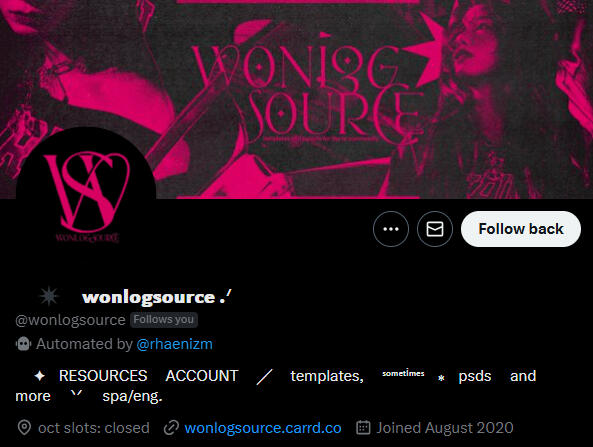Click the Automated by label
Screen dimensions: 593x447
(84, 344)
